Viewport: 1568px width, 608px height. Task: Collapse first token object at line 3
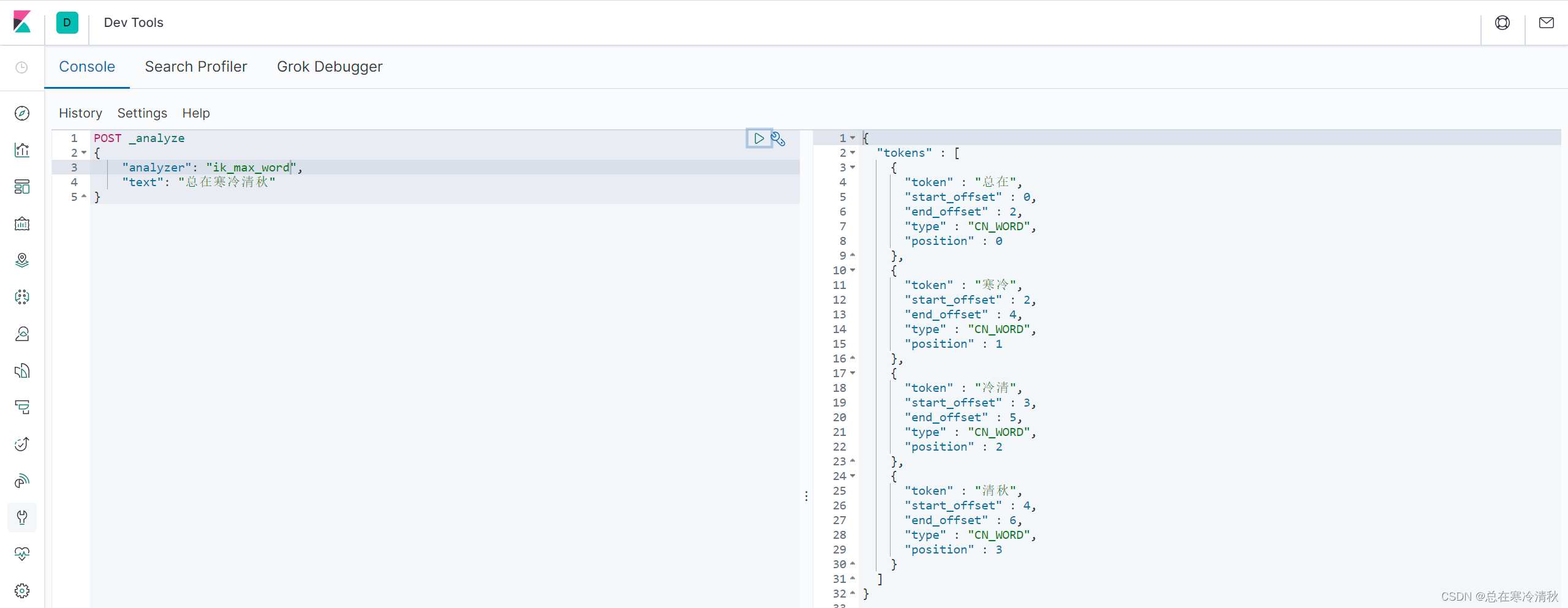(x=853, y=167)
